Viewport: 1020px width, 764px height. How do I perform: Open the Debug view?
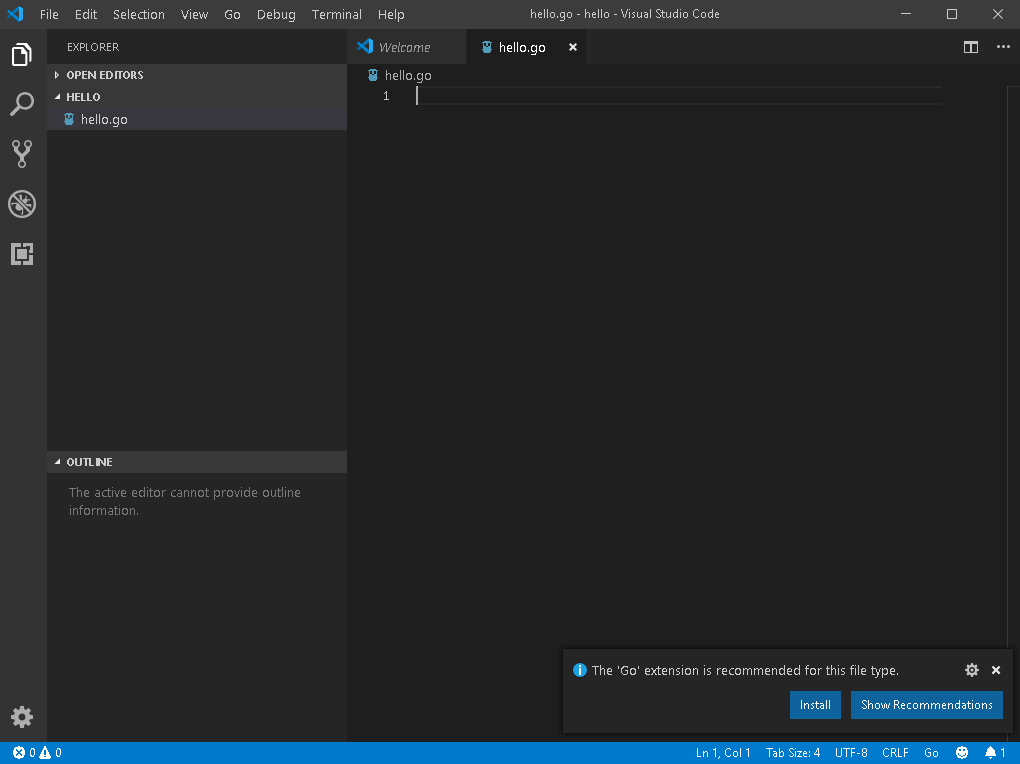click(22, 204)
